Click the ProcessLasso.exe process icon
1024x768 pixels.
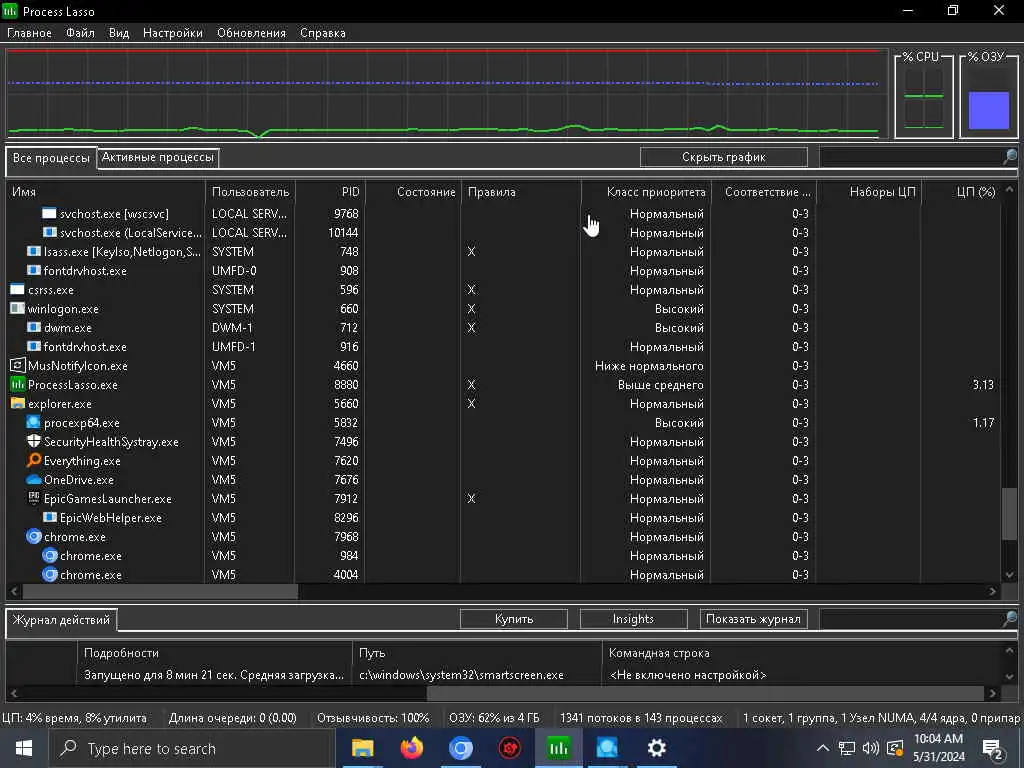tap(18, 385)
